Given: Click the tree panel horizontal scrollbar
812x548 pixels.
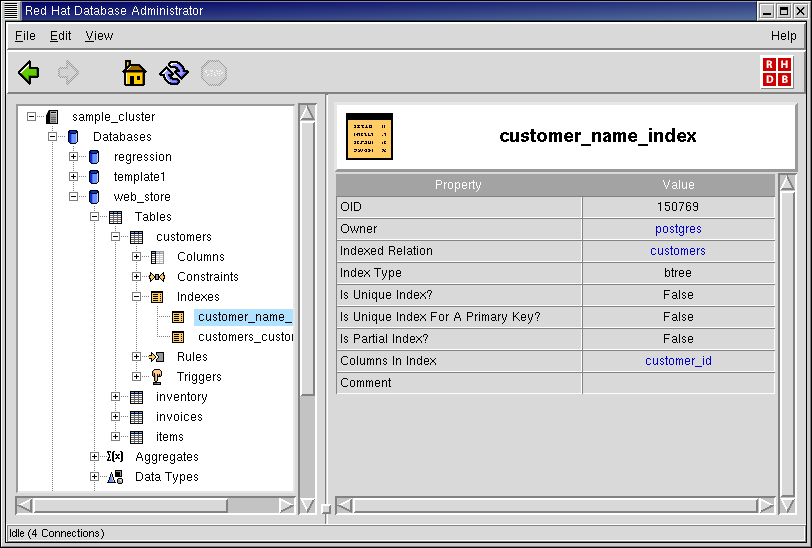Looking at the screenshot, I should tap(157, 506).
